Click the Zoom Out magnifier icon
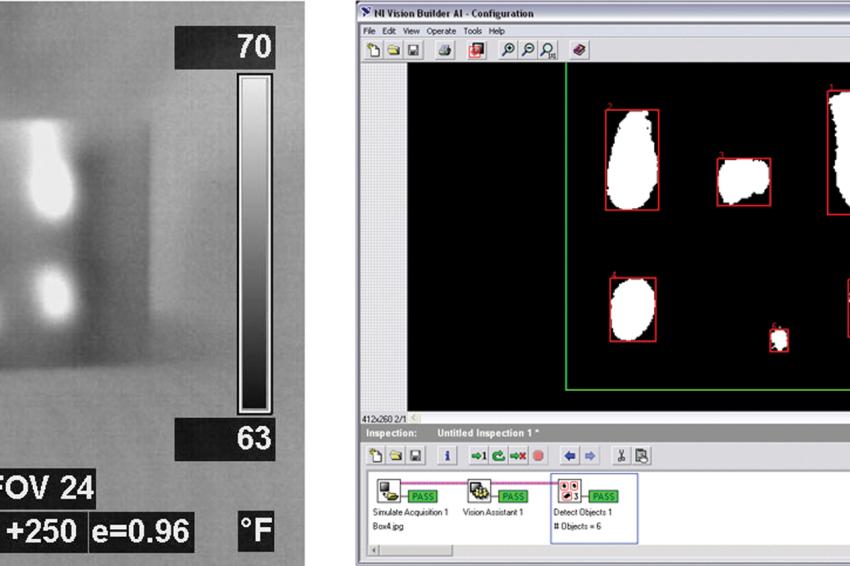The width and height of the screenshot is (850, 566). click(527, 50)
